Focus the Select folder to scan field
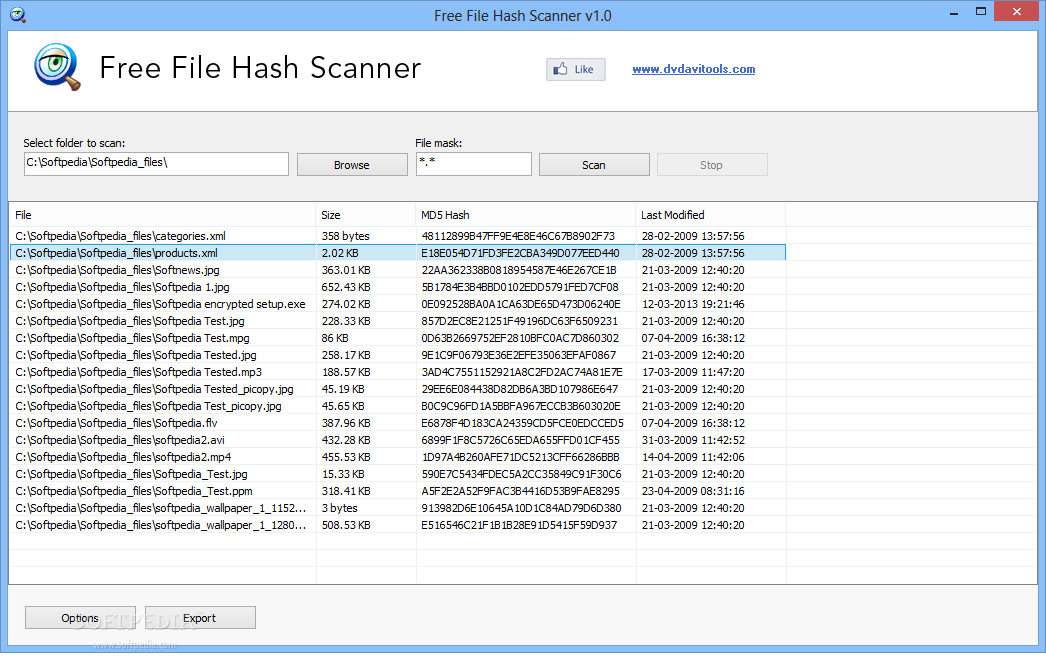Image resolution: width=1046 pixels, height=663 pixels. pos(156,163)
